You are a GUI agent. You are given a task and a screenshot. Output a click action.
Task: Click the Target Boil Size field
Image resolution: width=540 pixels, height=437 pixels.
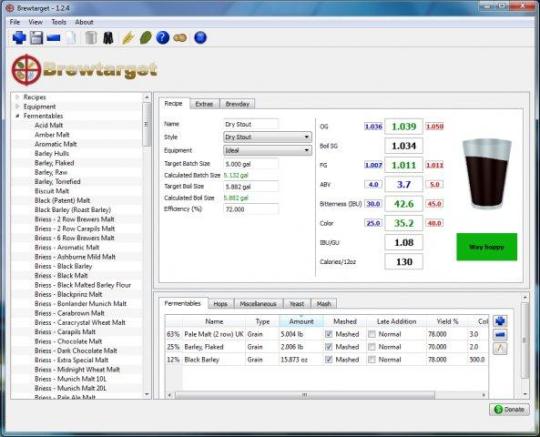[x=251, y=187]
